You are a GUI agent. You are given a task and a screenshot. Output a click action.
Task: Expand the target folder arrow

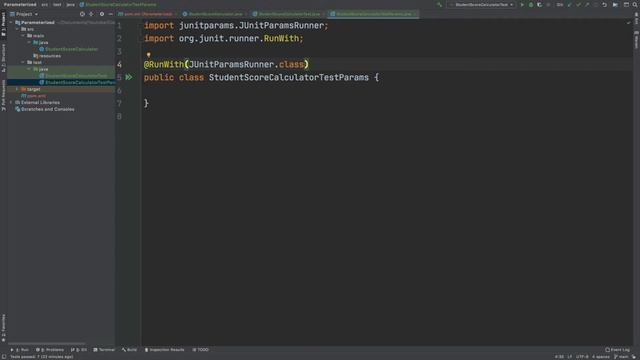pos(17,89)
